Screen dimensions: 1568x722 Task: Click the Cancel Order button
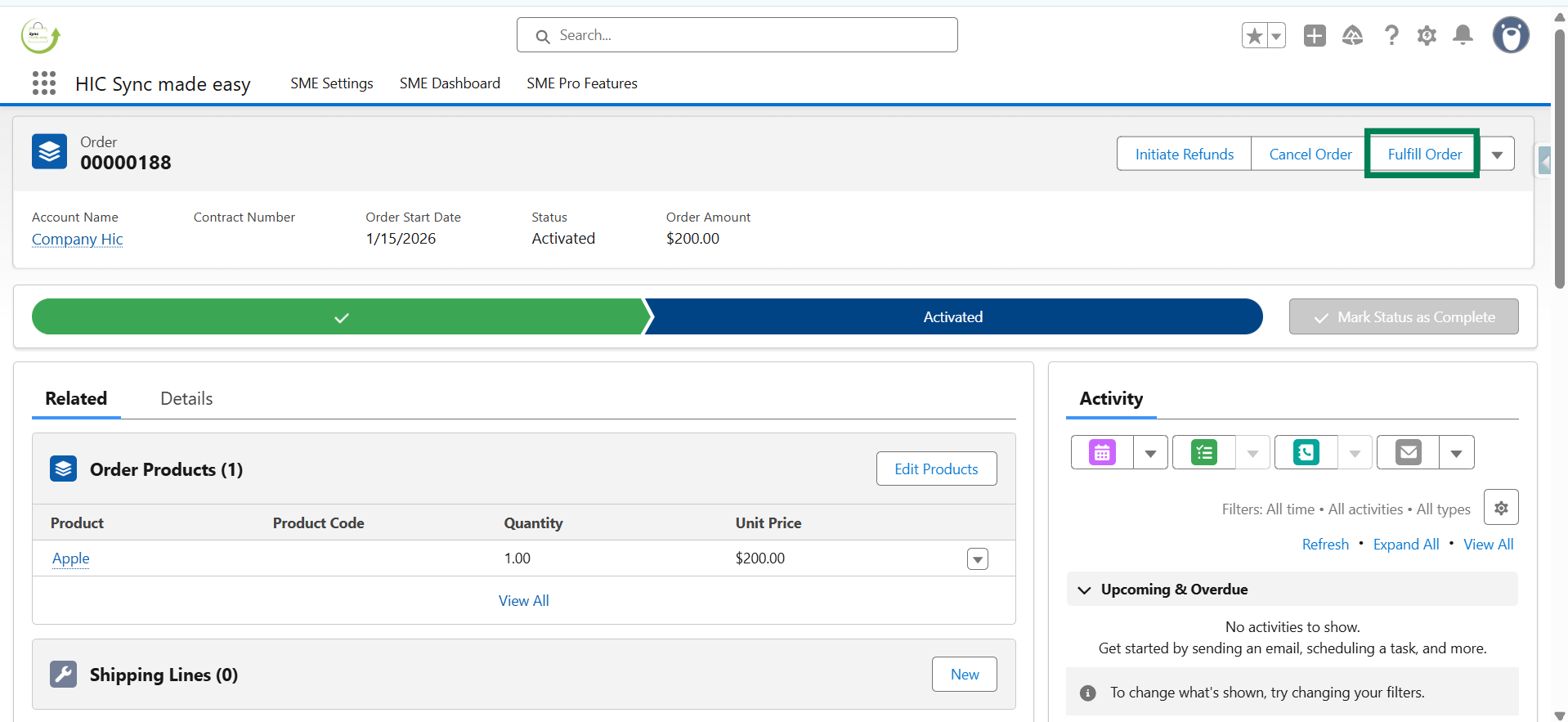point(1310,154)
